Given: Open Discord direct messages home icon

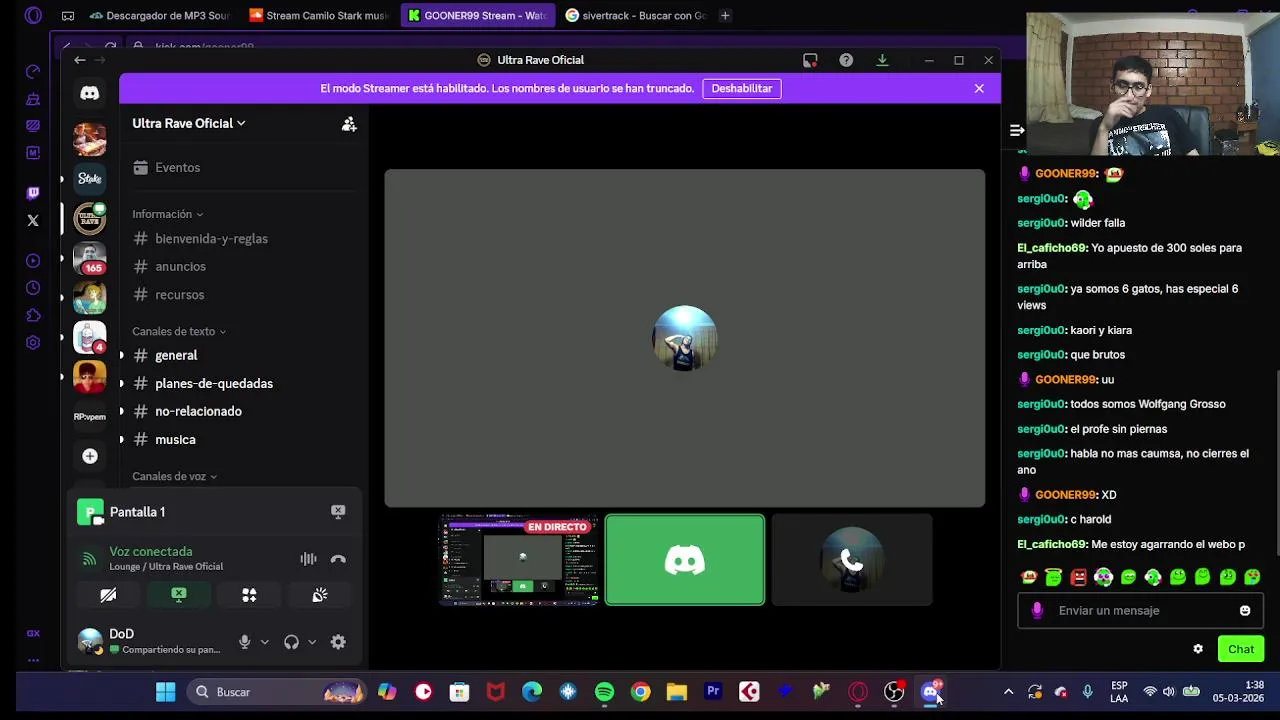Looking at the screenshot, I should pyautogui.click(x=90, y=93).
